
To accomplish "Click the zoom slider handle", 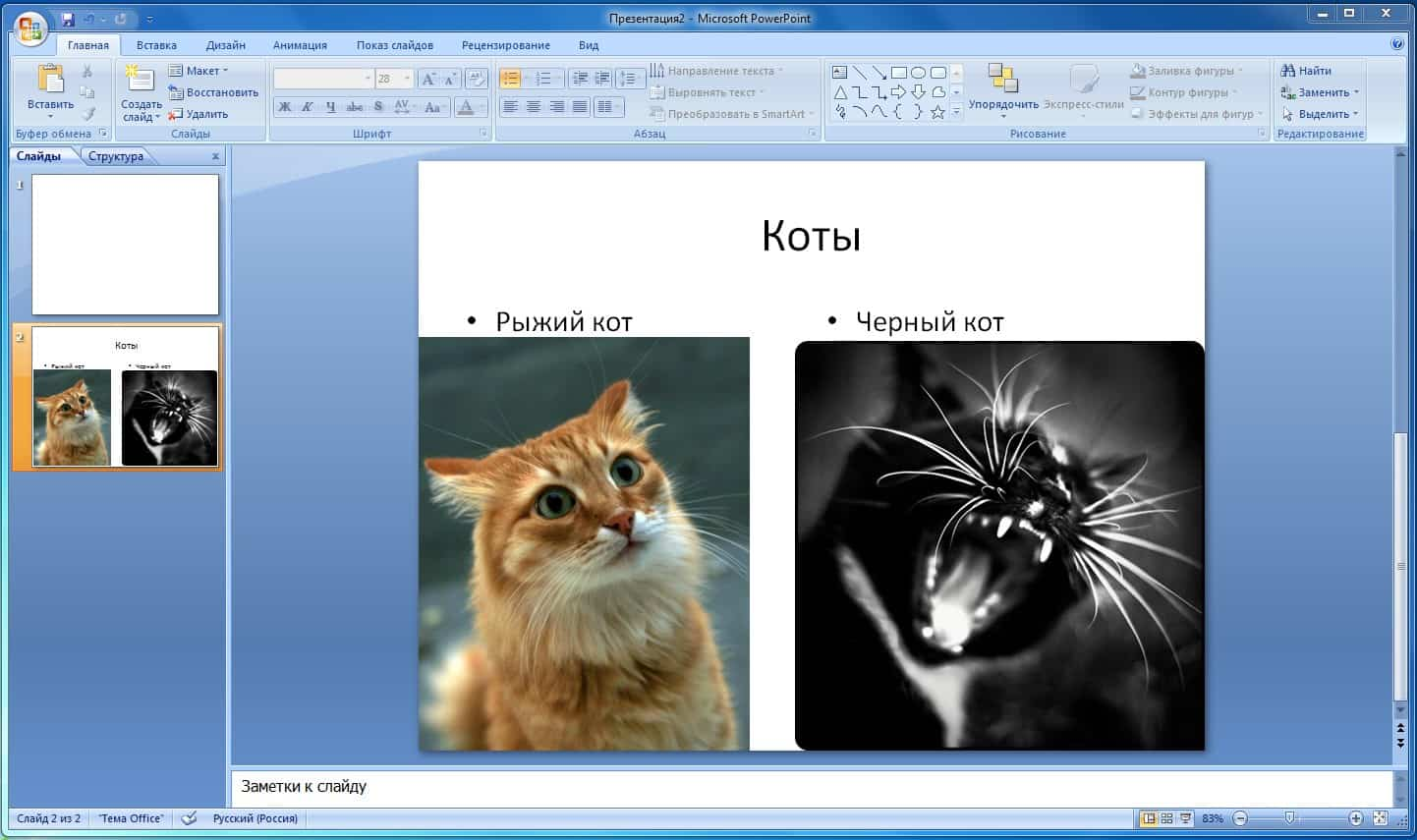I will (1290, 818).
